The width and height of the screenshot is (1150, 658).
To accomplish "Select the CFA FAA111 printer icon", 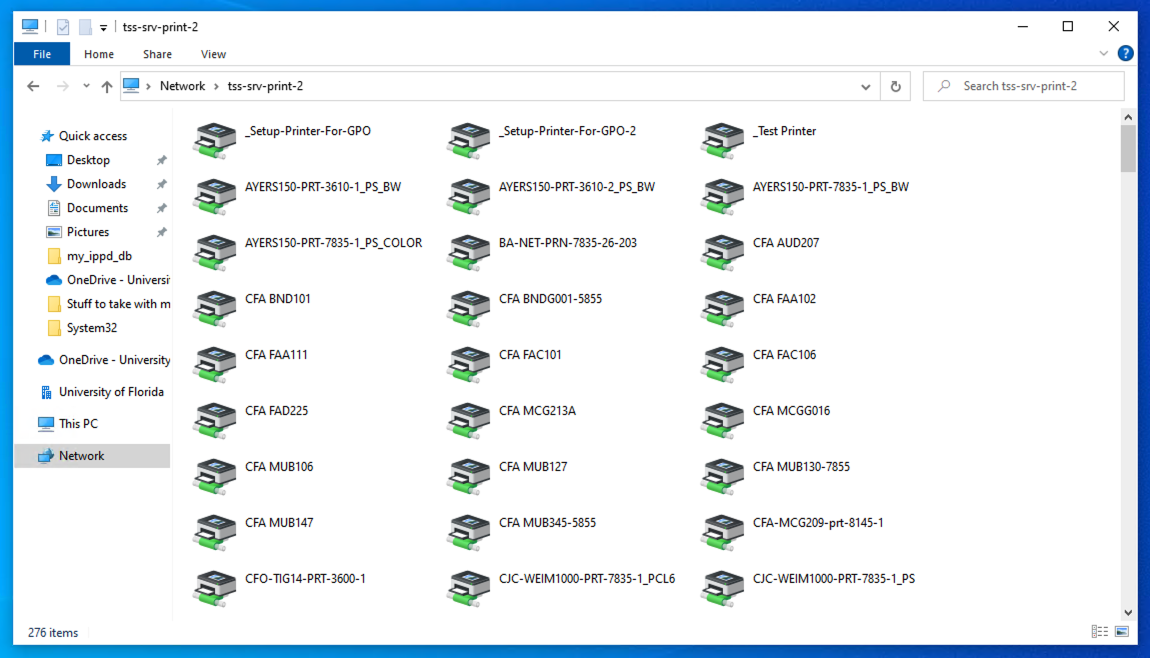I will [x=214, y=364].
